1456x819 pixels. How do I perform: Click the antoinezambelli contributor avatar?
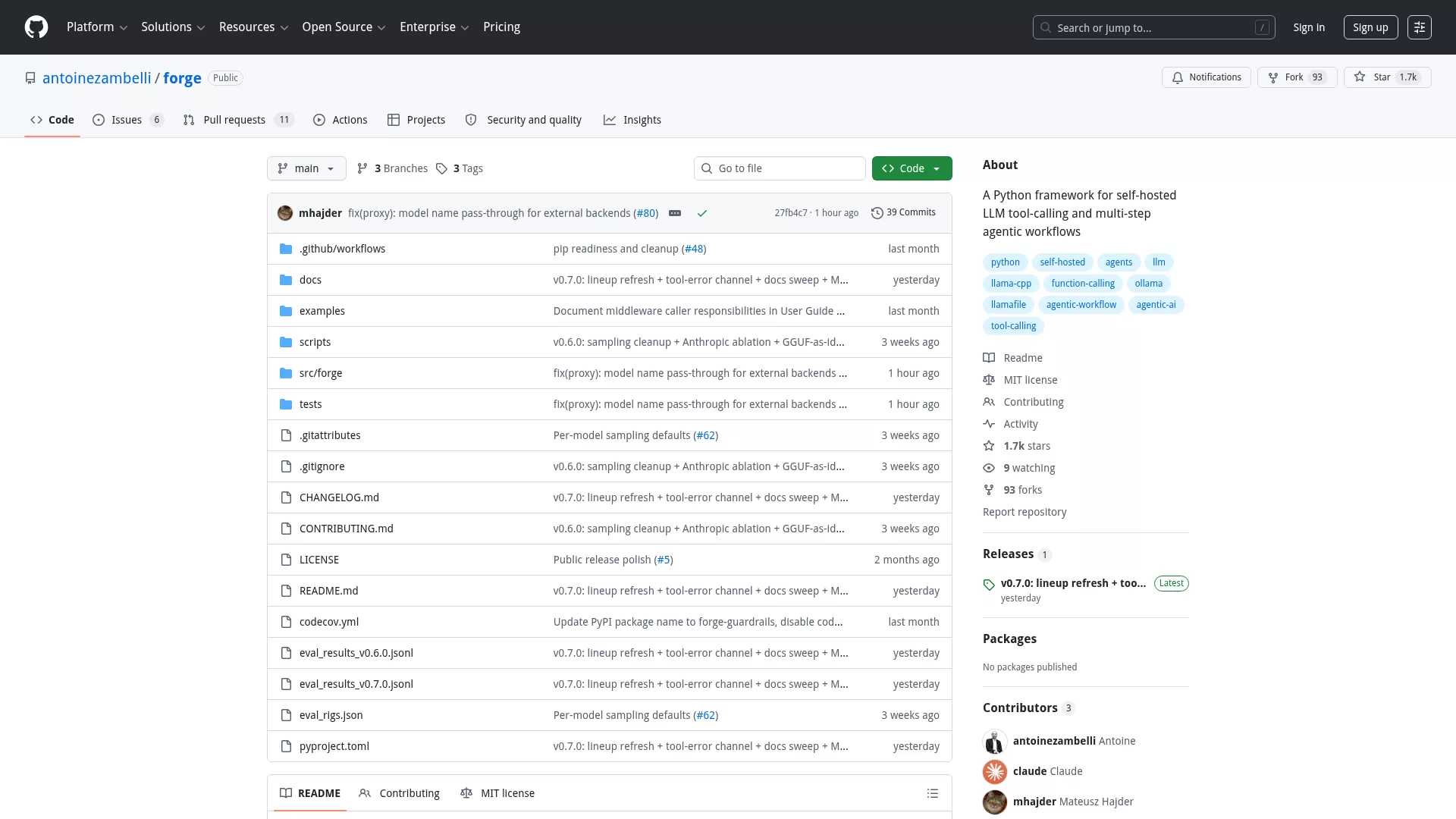(995, 741)
